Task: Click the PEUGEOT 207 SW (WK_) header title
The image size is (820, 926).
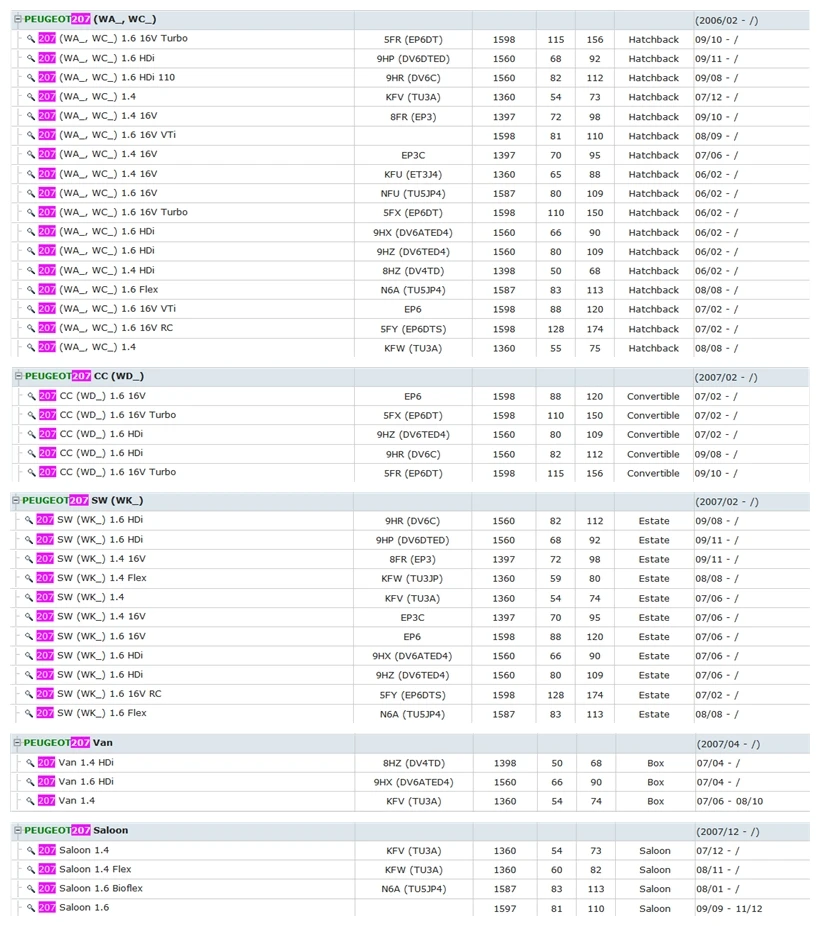Action: point(83,501)
